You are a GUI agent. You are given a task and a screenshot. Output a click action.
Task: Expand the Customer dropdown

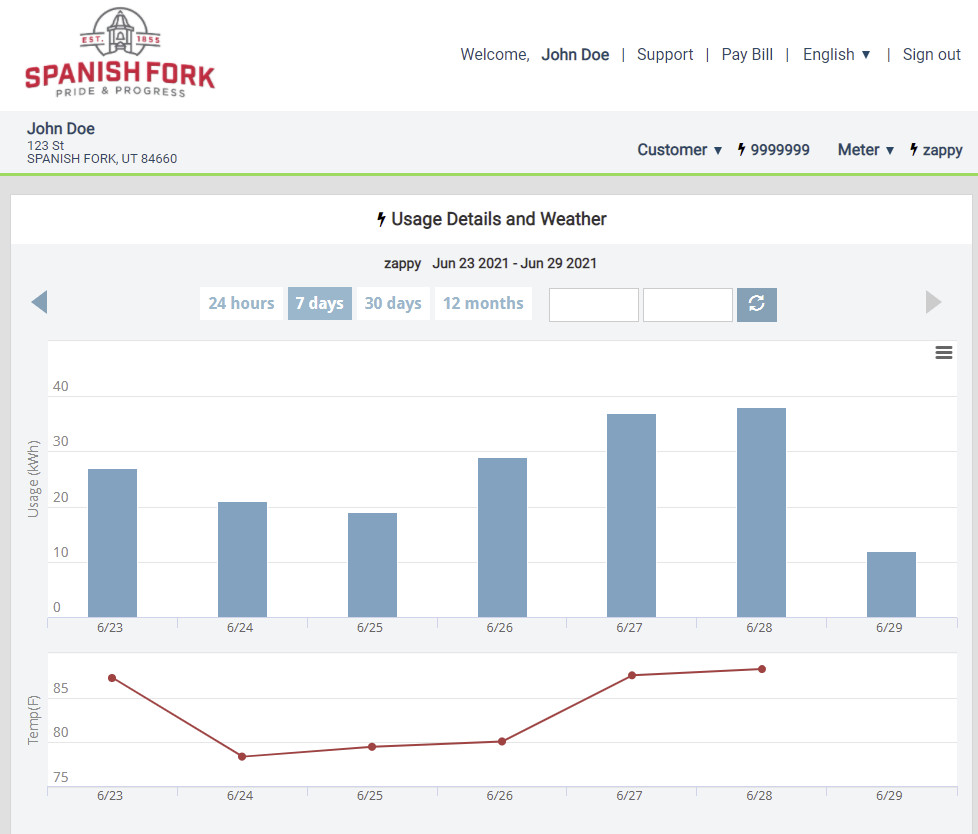click(x=680, y=150)
